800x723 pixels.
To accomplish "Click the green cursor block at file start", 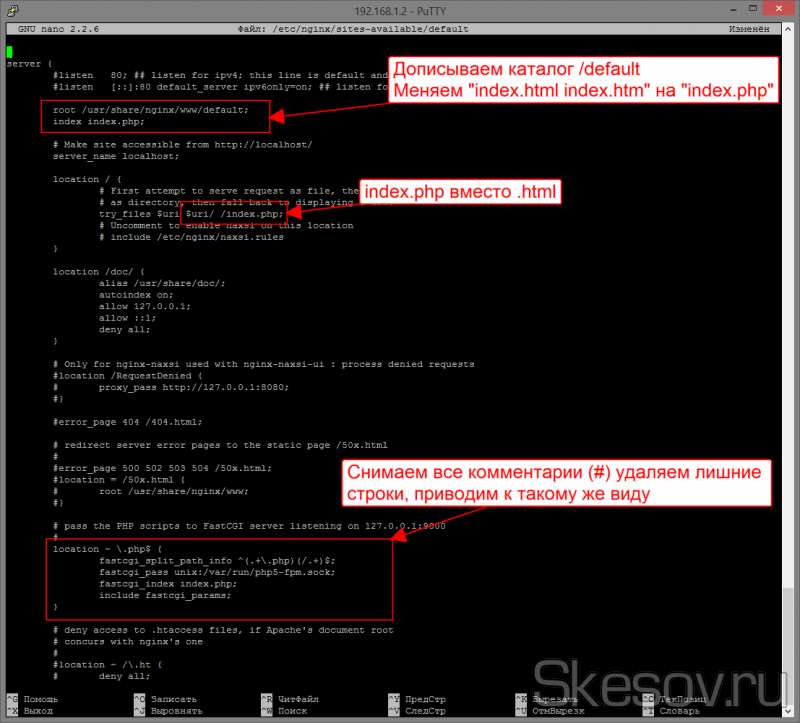I will coord(9,51).
